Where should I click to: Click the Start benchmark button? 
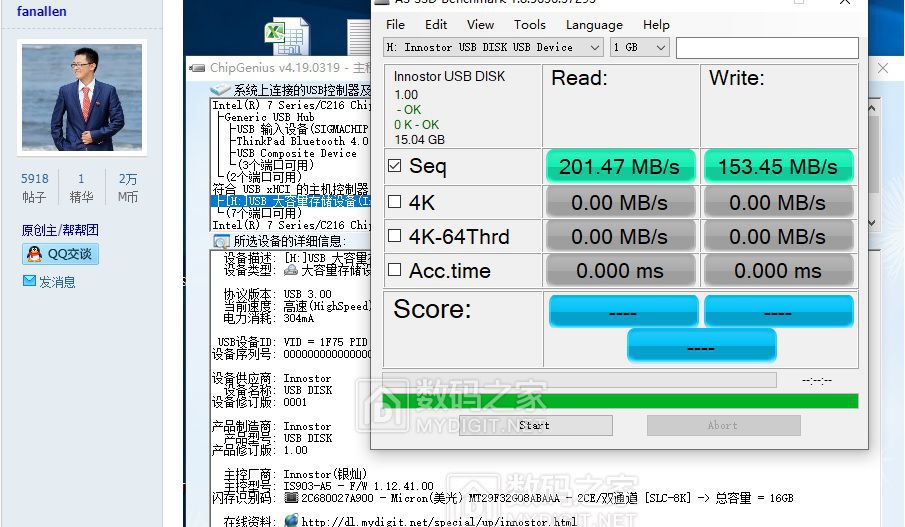pyautogui.click(x=536, y=425)
